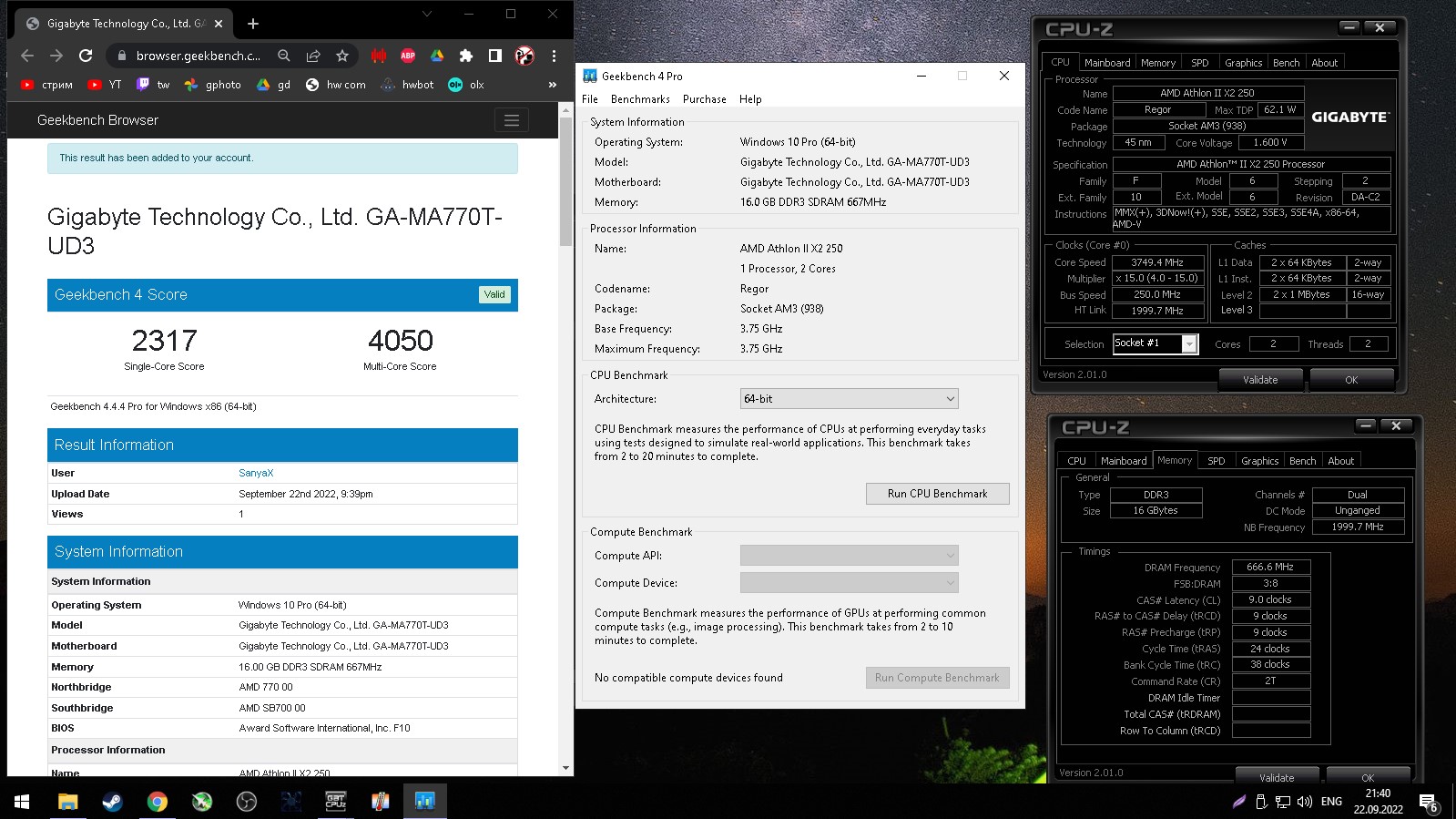Open the thermometer monitoring app in taskbar
Image resolution: width=1456 pixels, height=819 pixels.
point(381,802)
